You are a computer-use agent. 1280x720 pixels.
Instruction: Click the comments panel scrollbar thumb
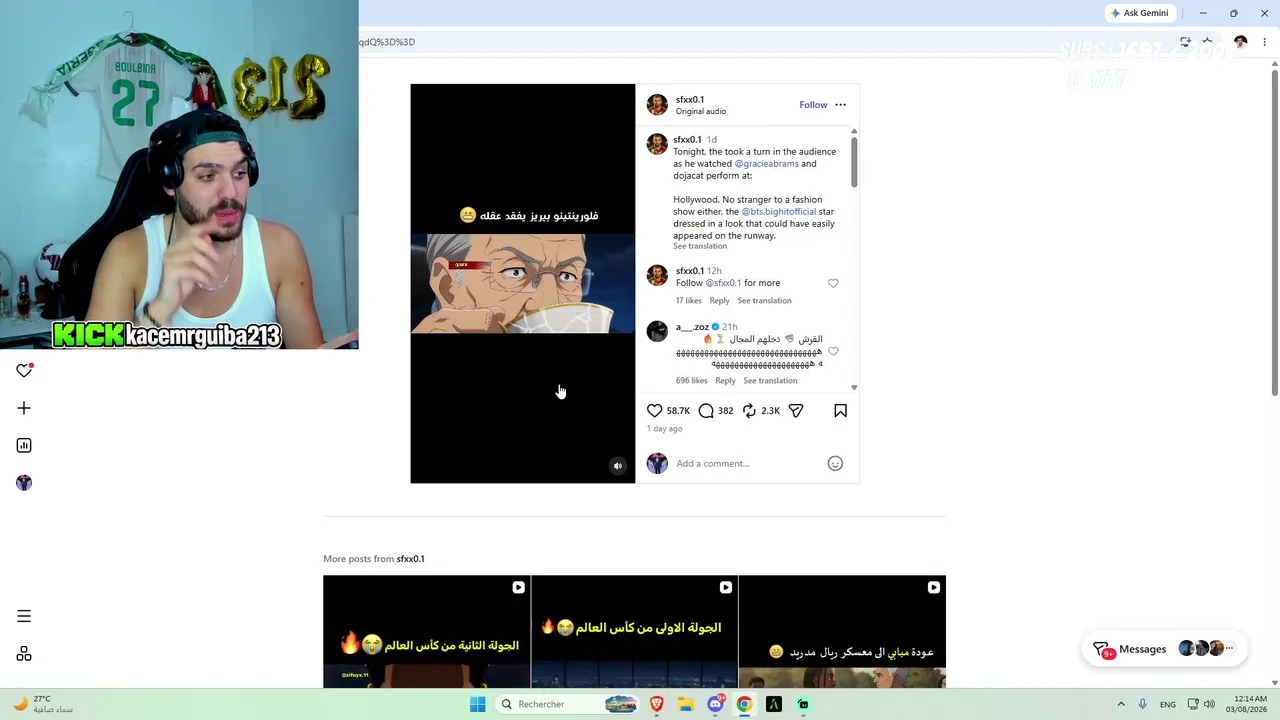click(854, 161)
